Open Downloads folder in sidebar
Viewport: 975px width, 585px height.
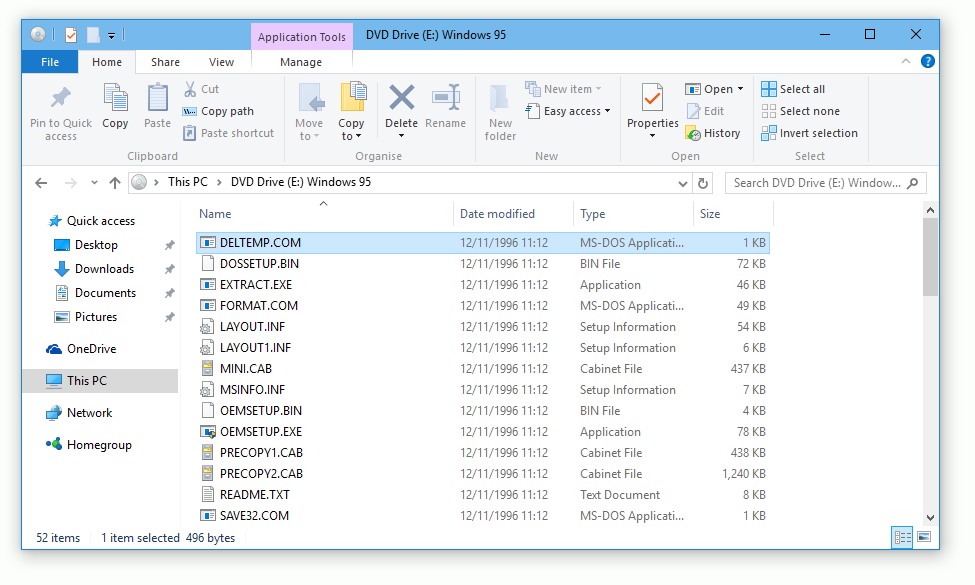point(93,269)
